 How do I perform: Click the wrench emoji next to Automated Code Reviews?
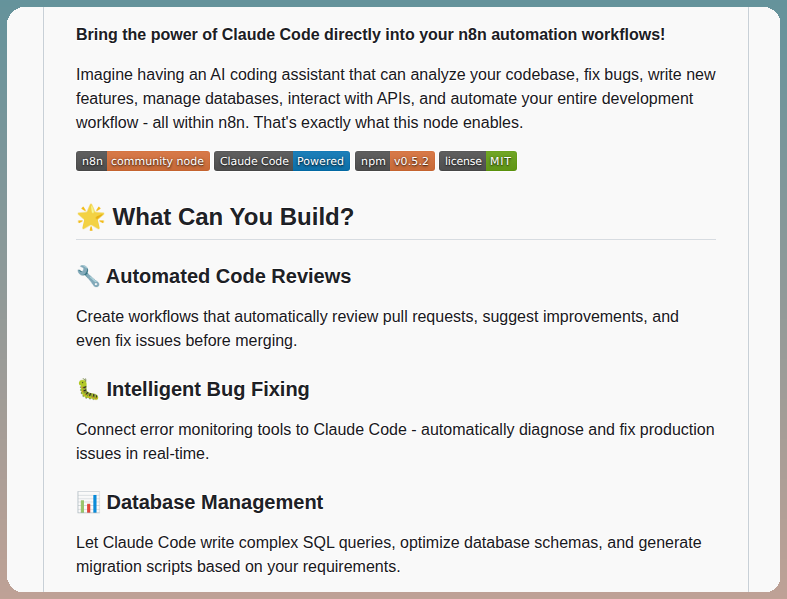tap(88, 276)
